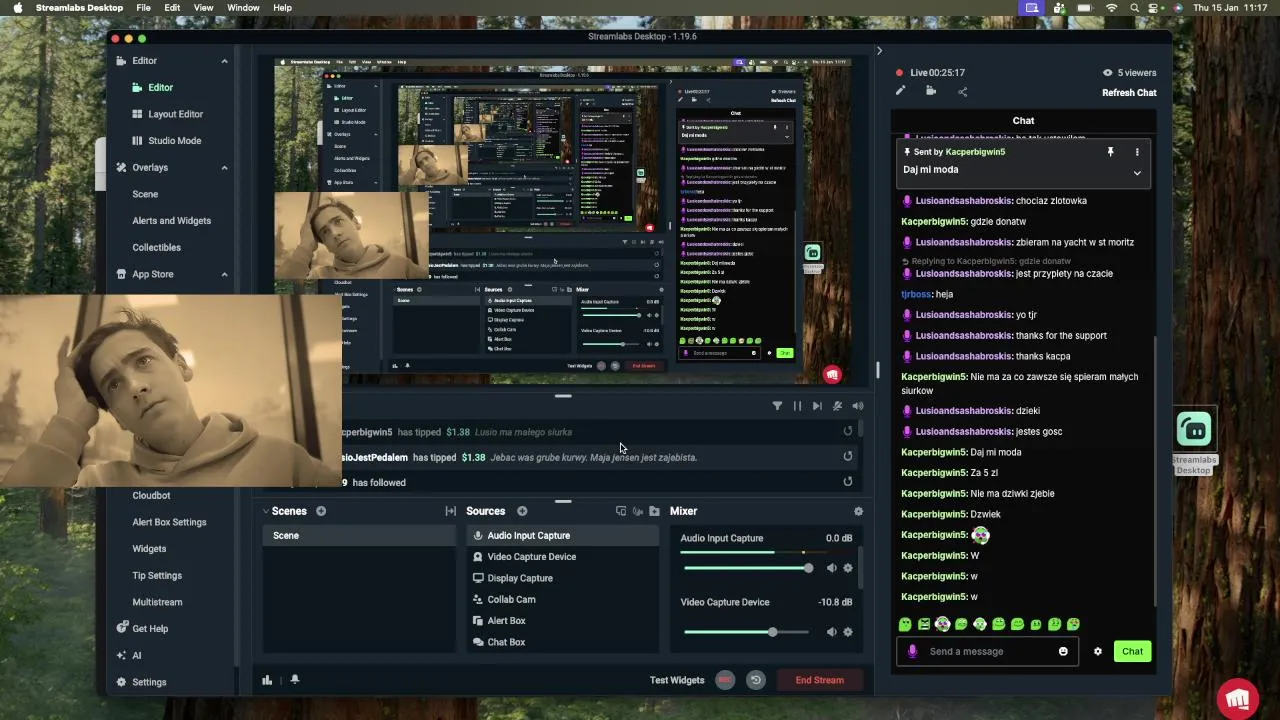Open notifications bell icon in footer
Screen dimensions: 1280x720
(295, 680)
